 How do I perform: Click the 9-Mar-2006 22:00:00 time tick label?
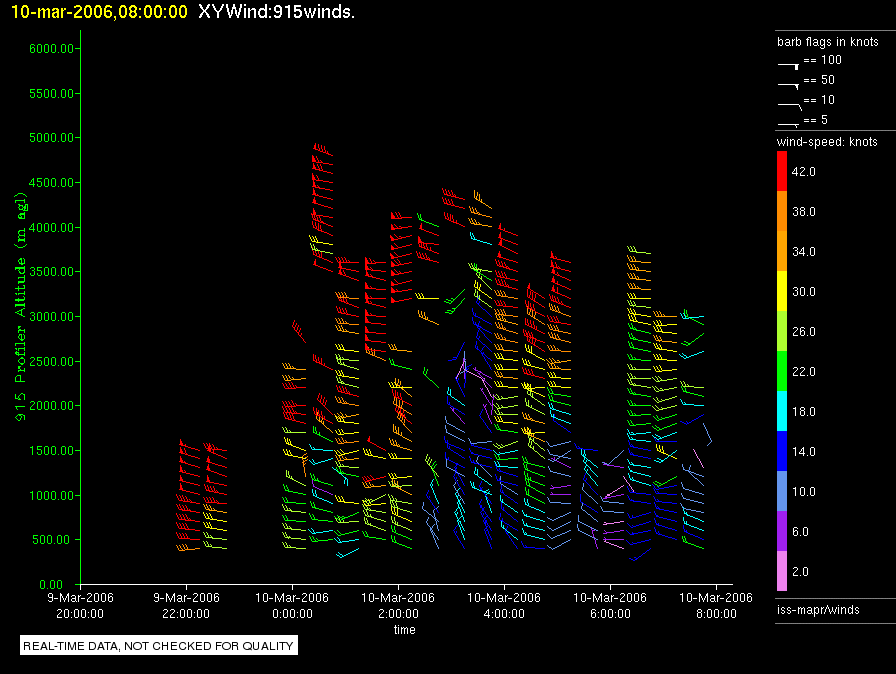coord(186,605)
